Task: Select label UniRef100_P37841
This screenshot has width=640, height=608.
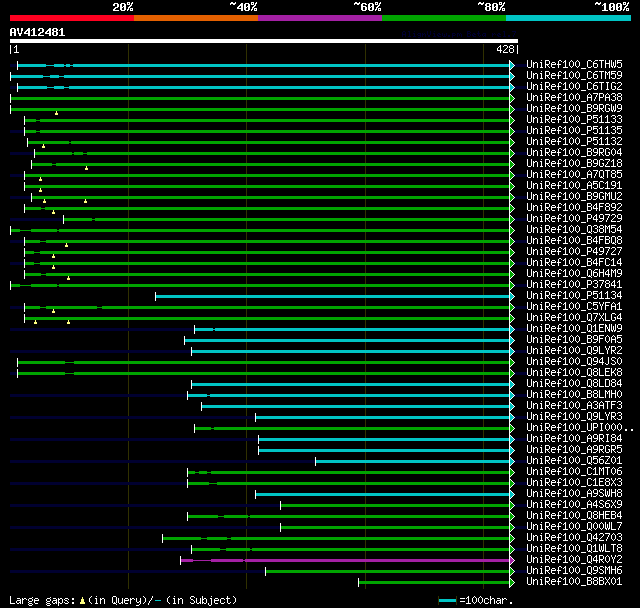Action: click(x=574, y=285)
